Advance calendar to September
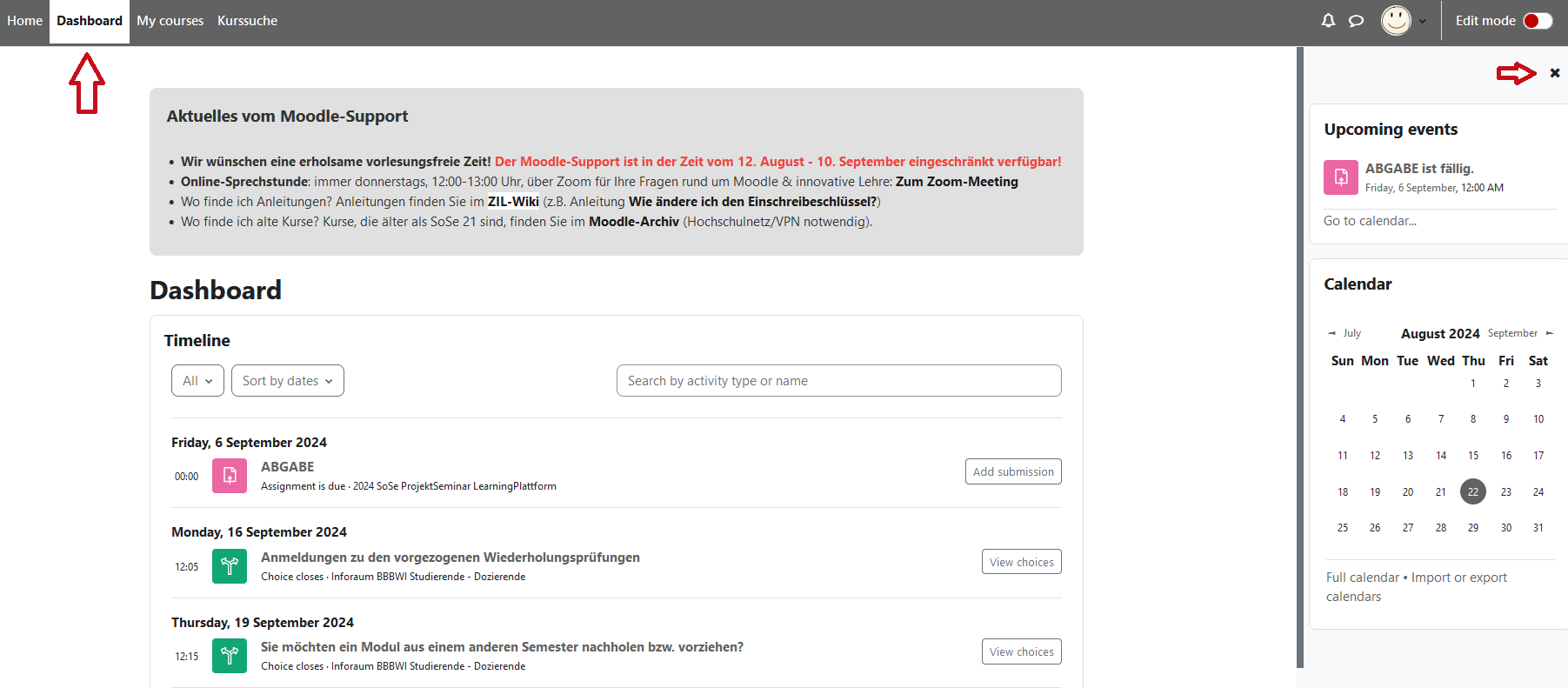Screen dimensions: 1568x688 pyautogui.click(x=1520, y=333)
